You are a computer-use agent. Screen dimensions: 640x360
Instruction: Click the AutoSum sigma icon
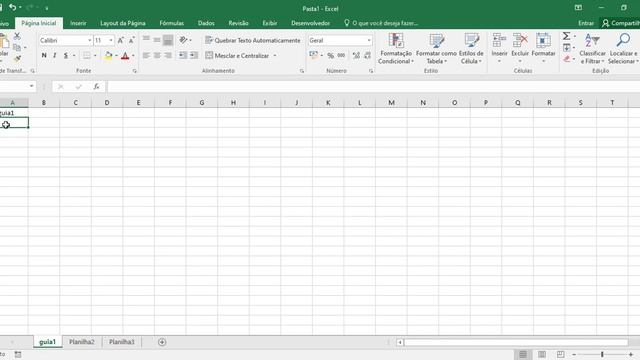pos(567,36)
